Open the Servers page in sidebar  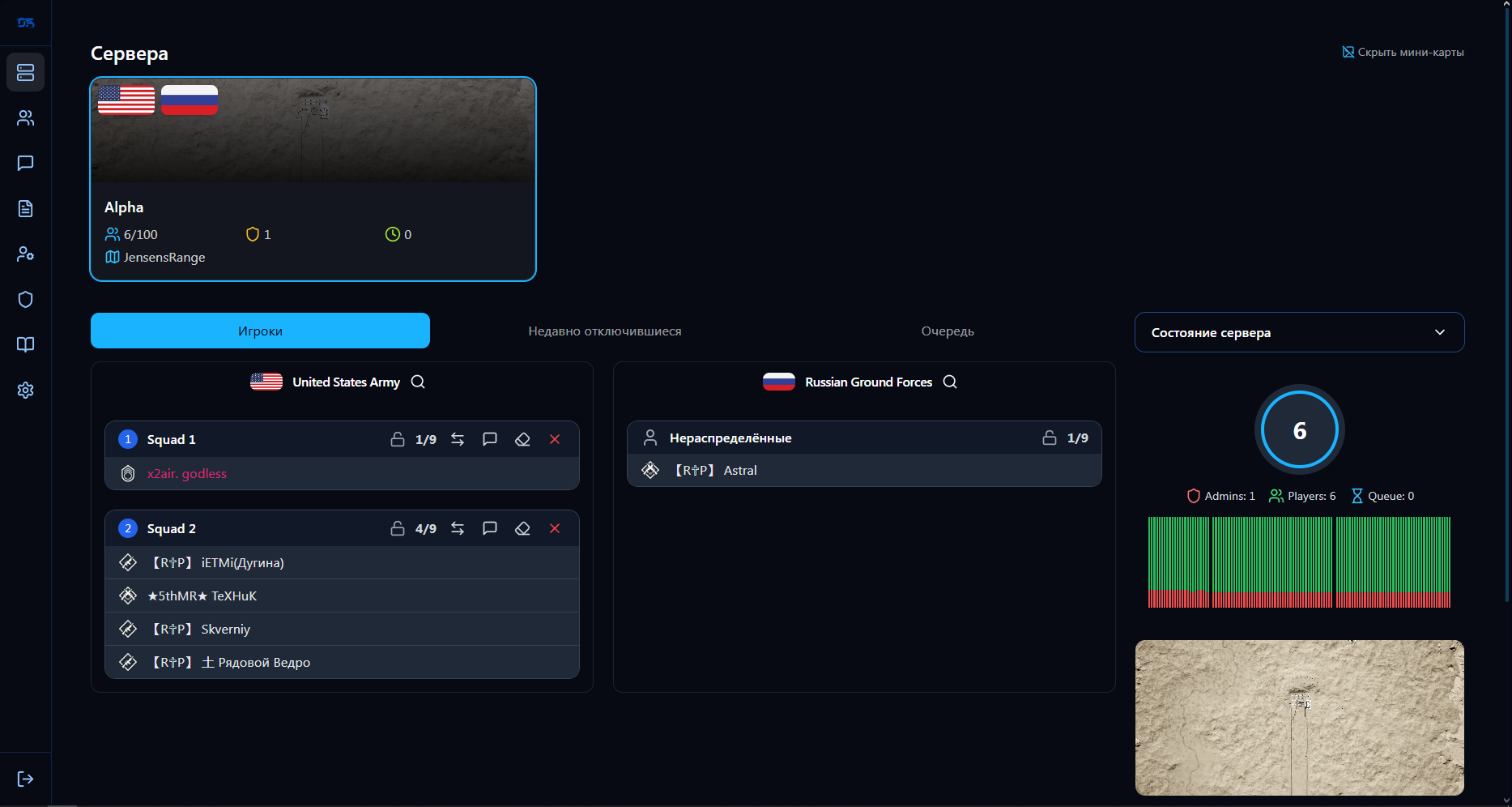(25, 72)
